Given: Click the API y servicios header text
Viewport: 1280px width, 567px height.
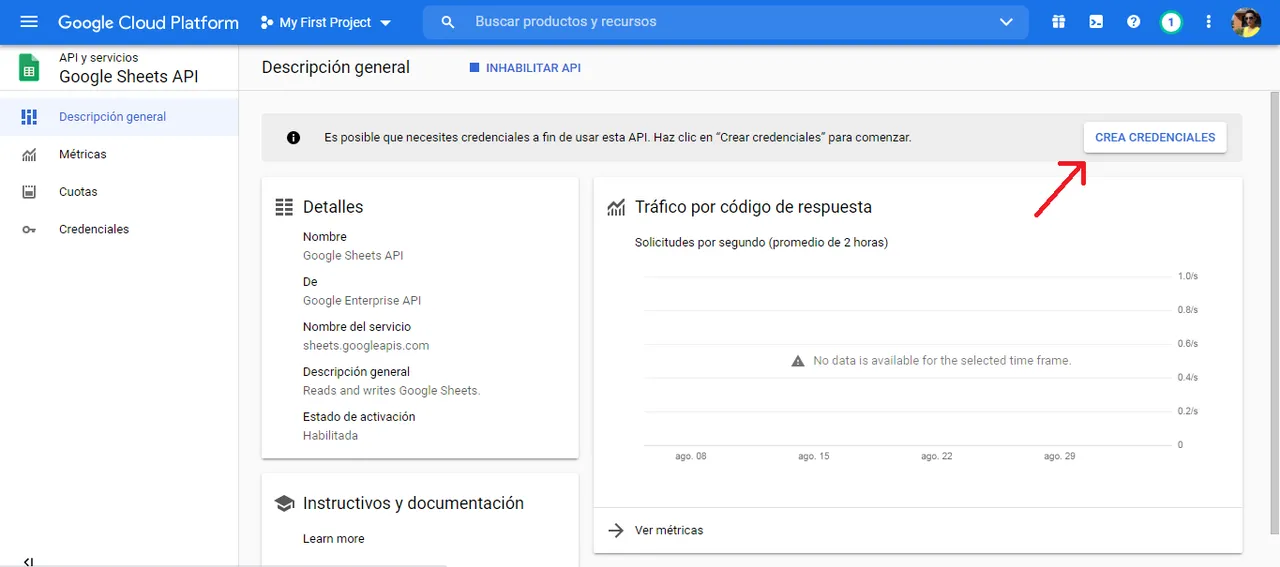Looking at the screenshot, I should pyautogui.click(x=99, y=58).
